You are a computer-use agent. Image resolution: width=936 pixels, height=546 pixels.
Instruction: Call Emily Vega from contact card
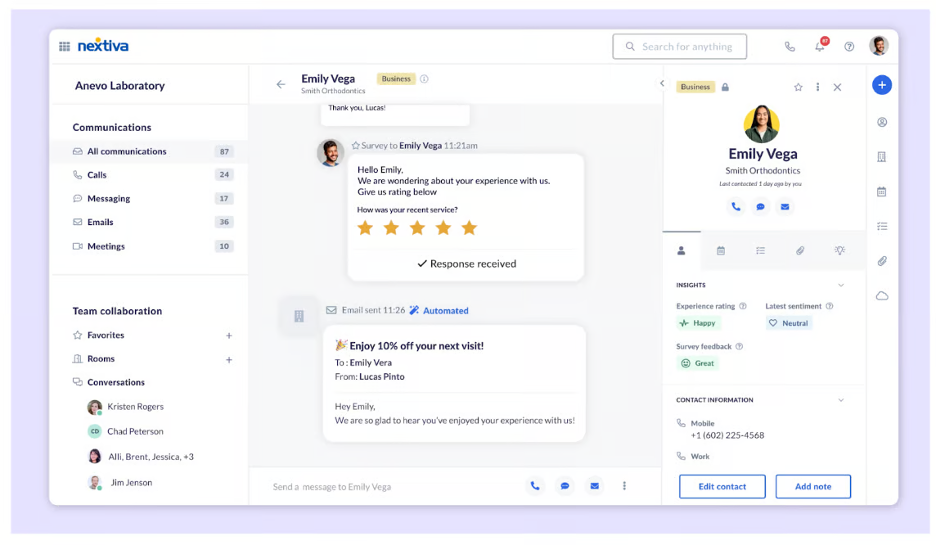(735, 207)
